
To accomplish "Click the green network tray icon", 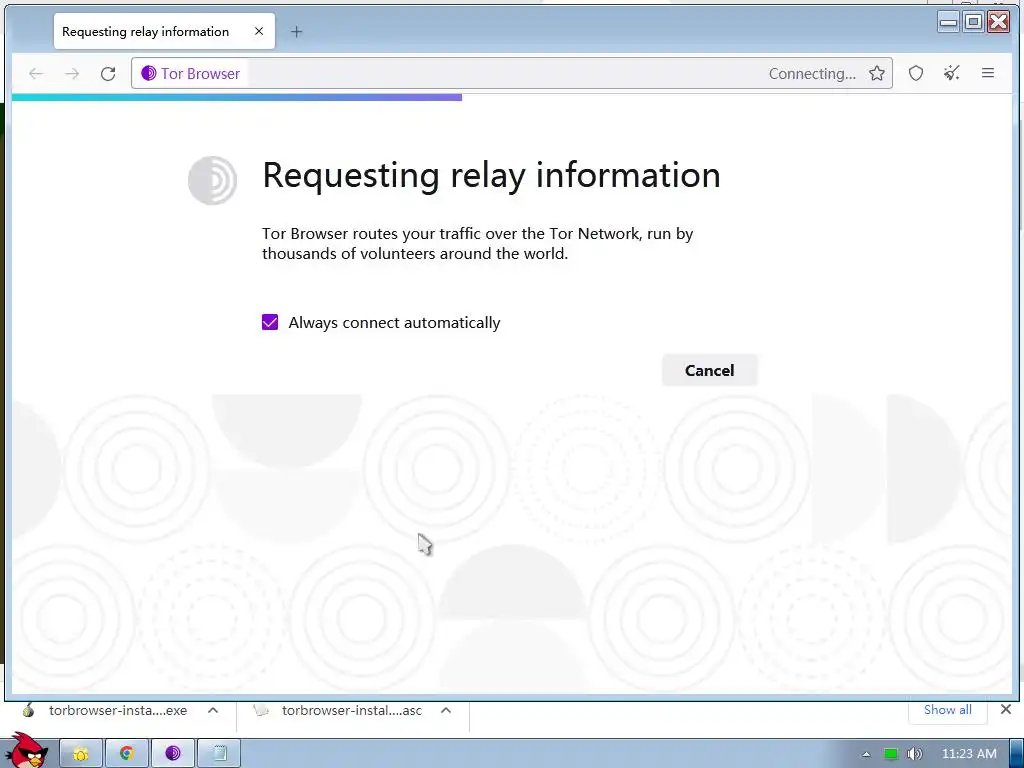I will (891, 754).
